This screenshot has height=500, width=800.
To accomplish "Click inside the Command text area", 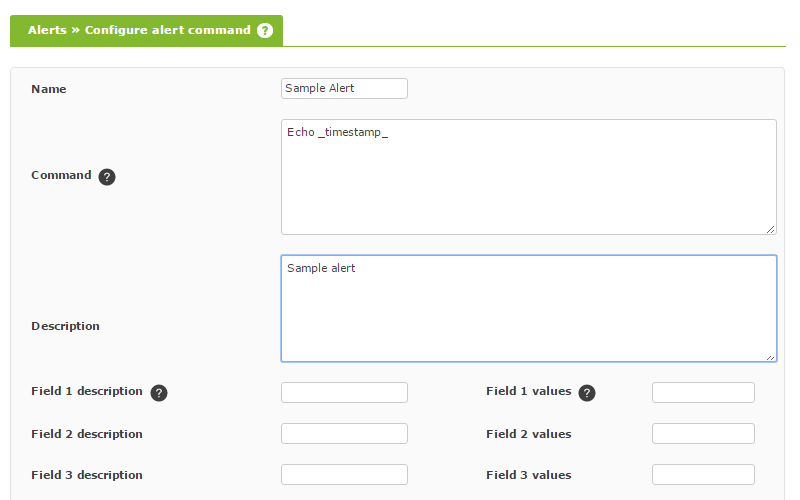I will point(529,177).
